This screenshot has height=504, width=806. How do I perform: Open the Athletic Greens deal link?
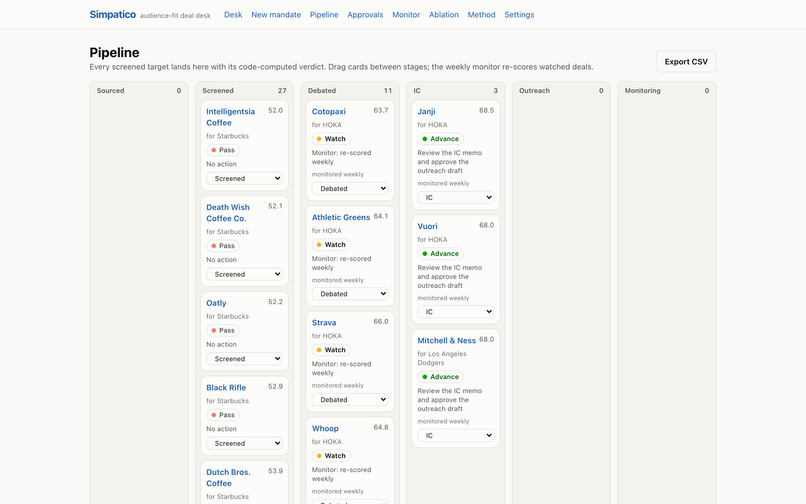pos(341,217)
